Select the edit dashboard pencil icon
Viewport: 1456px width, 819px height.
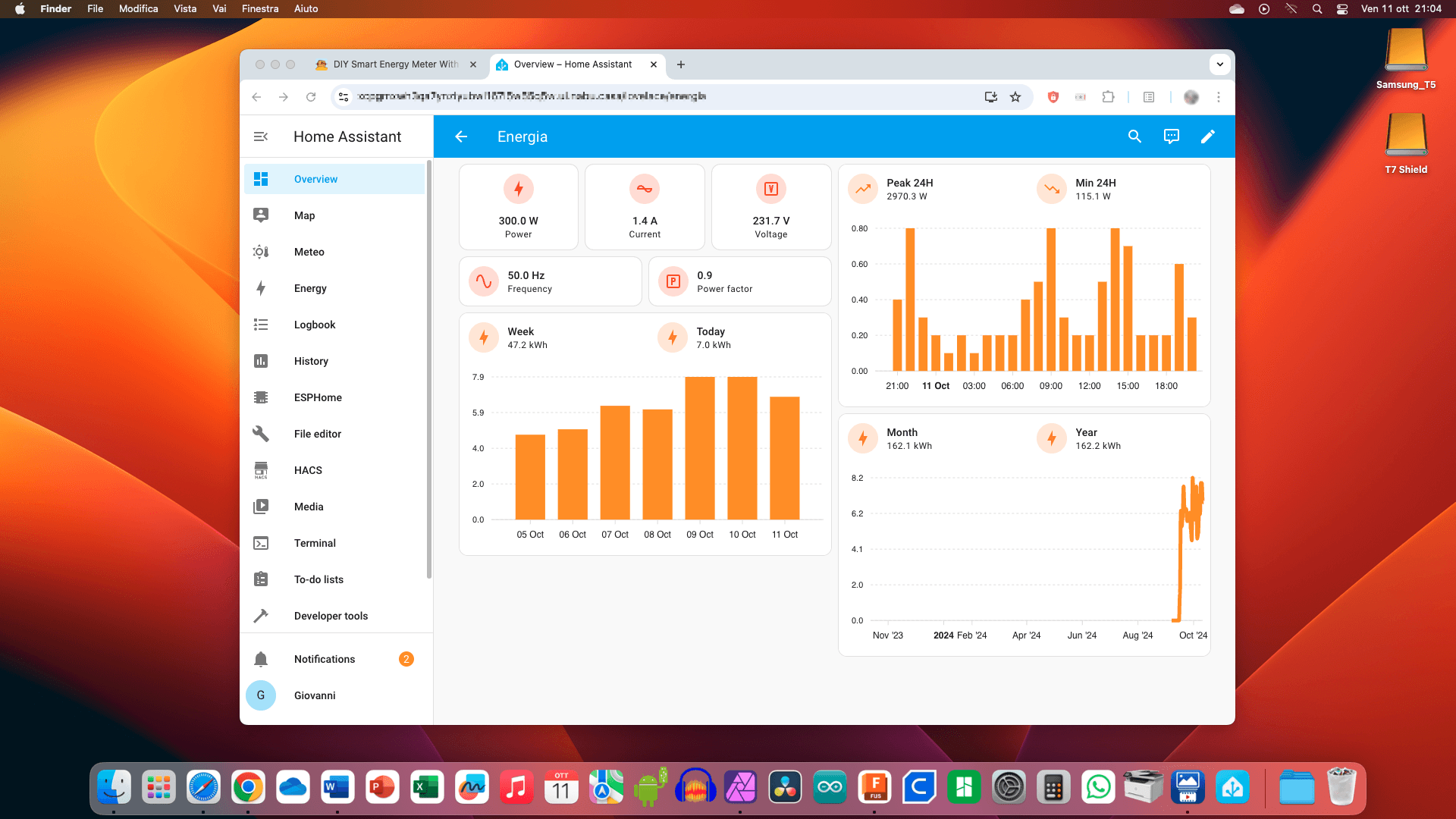pos(1208,136)
